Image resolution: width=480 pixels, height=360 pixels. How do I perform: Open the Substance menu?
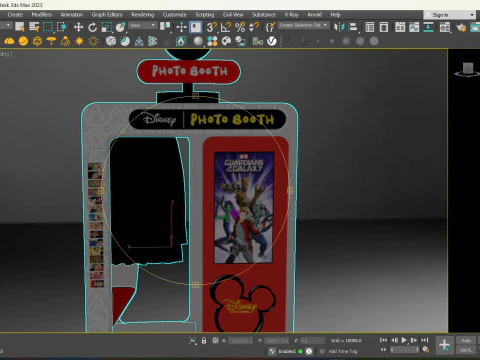click(x=264, y=15)
